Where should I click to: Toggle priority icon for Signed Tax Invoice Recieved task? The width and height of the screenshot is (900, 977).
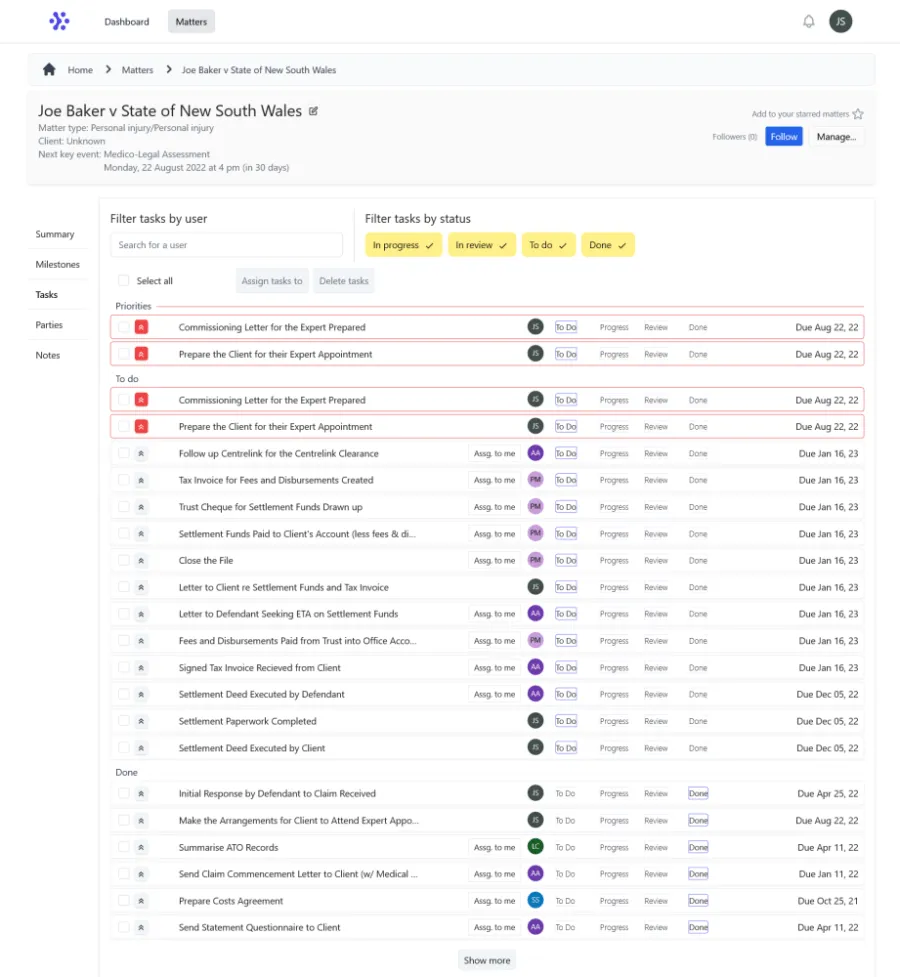(x=141, y=668)
